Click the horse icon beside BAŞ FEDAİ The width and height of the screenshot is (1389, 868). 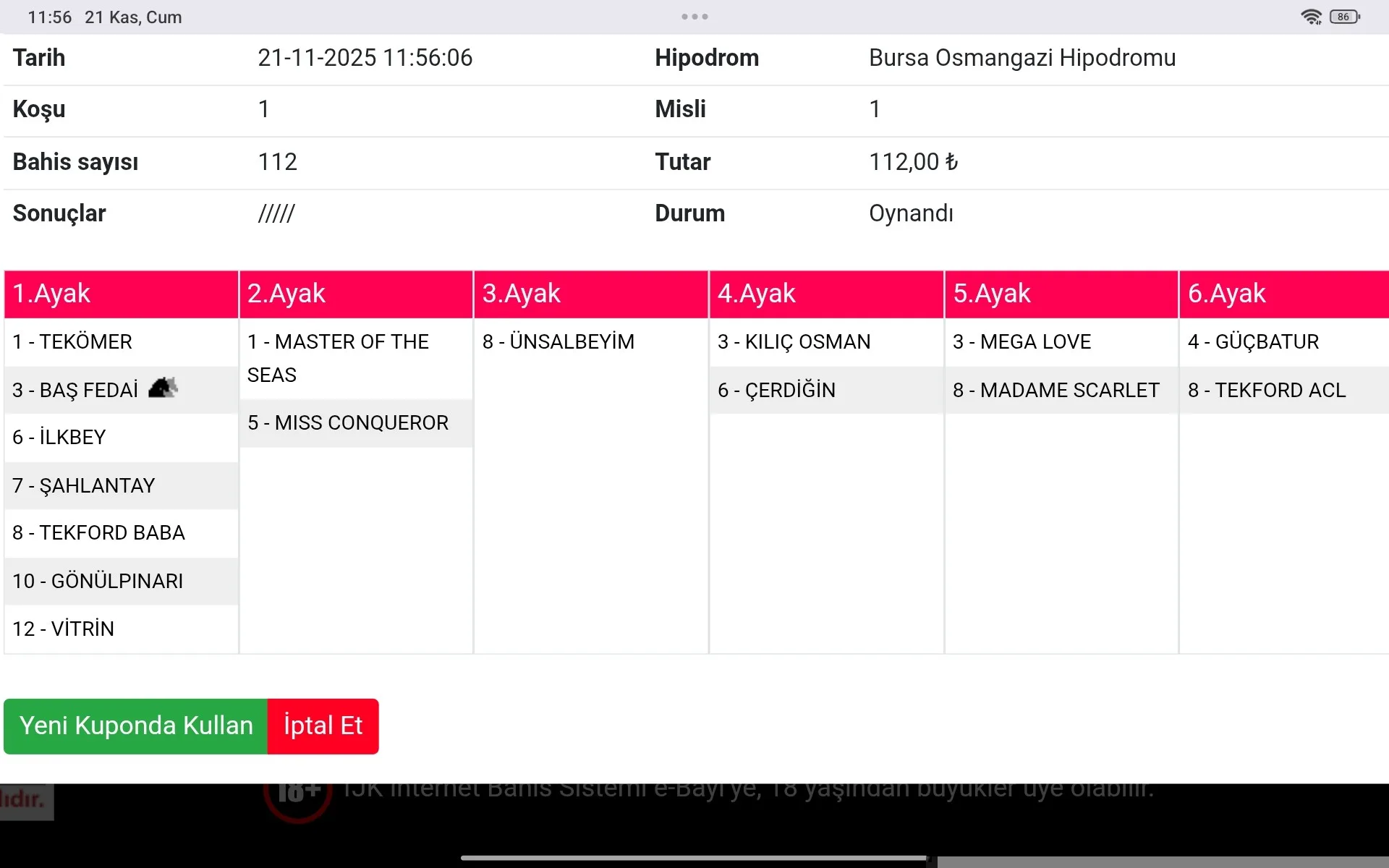click(163, 388)
